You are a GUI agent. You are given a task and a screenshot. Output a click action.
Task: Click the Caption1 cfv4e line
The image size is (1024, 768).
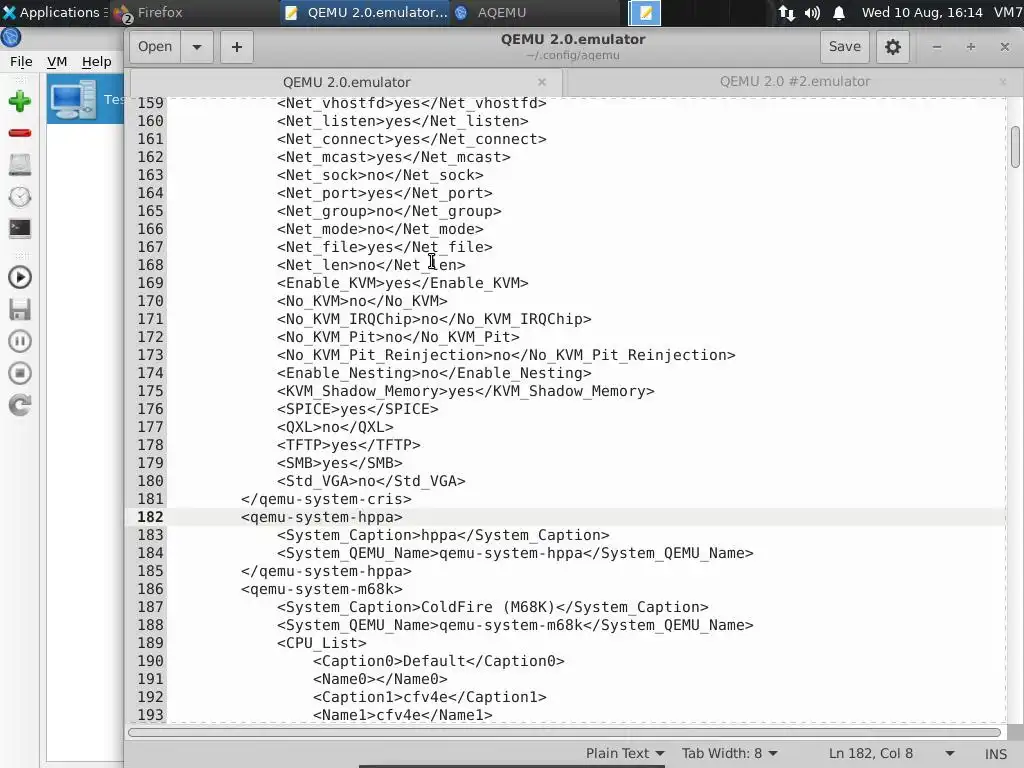pyautogui.click(x=429, y=697)
